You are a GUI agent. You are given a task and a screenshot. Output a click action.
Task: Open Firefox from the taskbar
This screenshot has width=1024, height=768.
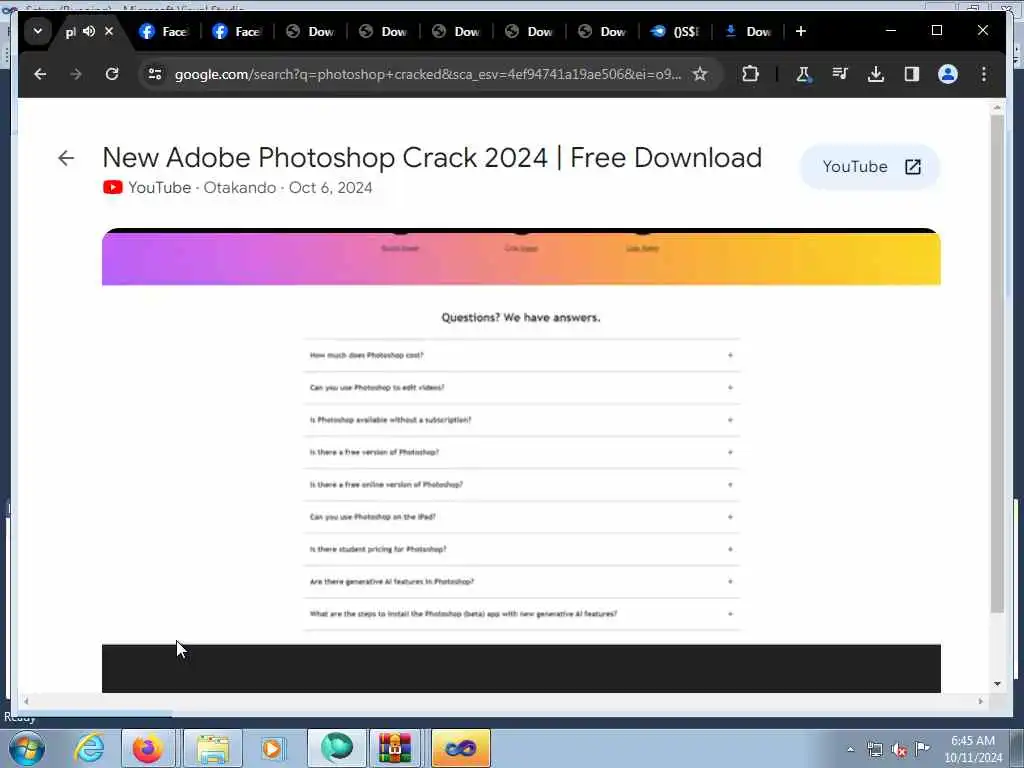[x=148, y=748]
